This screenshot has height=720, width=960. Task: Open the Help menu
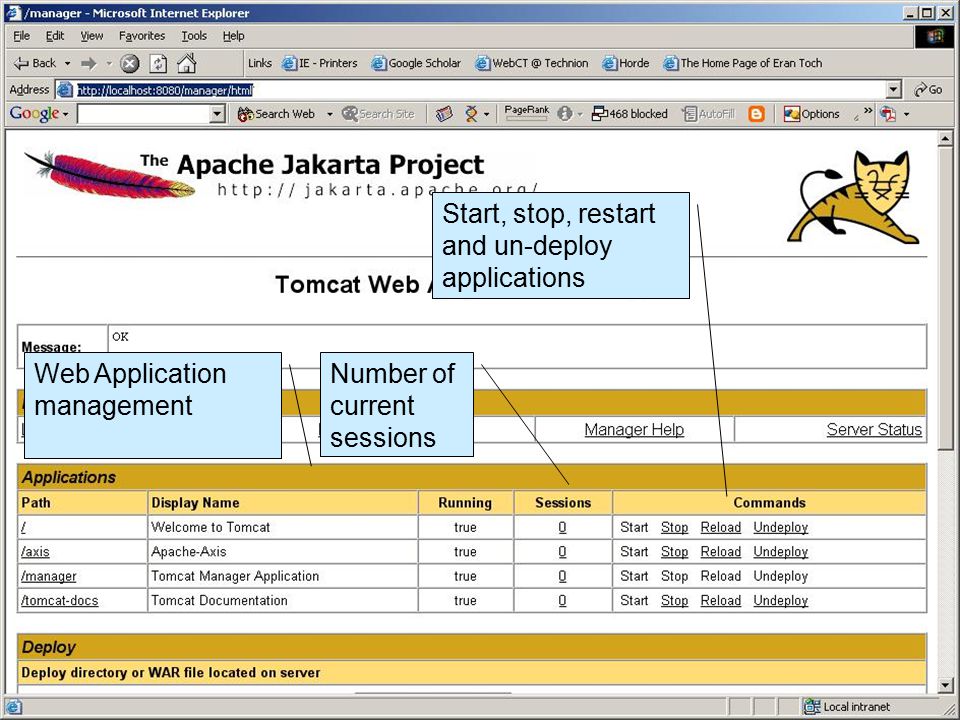point(233,36)
